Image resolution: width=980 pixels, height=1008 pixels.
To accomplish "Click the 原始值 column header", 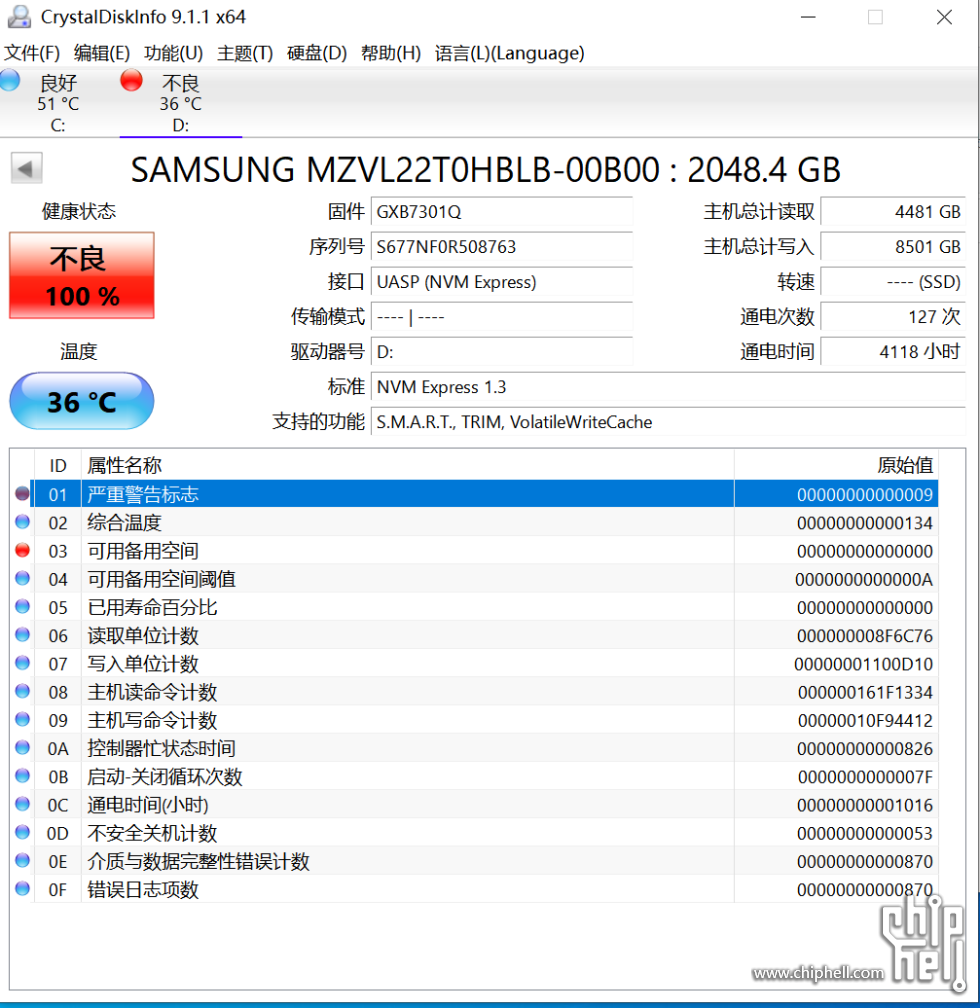I will (836, 465).
